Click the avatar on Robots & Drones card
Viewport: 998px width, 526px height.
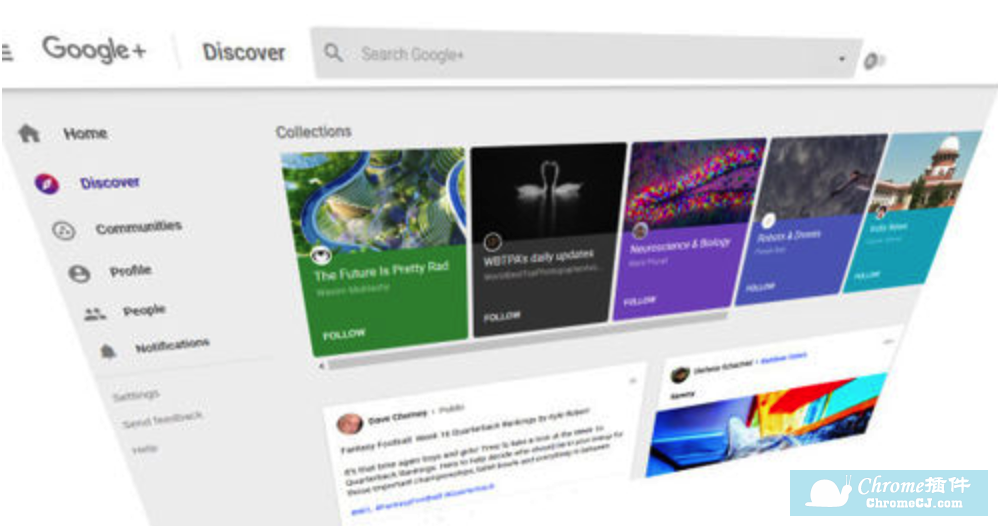(768, 220)
